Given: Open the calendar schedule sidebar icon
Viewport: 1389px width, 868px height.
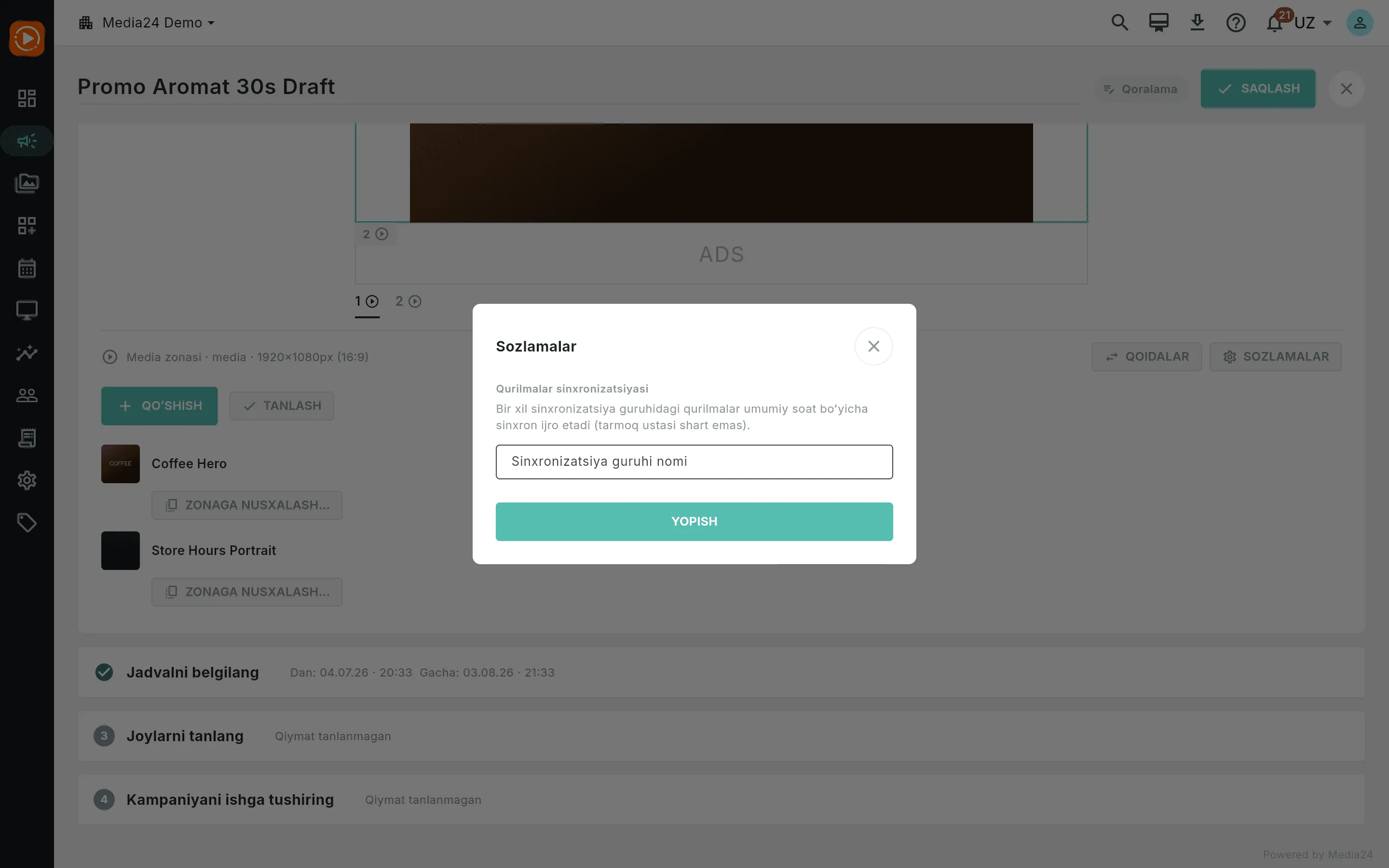Looking at the screenshot, I should coord(27,268).
